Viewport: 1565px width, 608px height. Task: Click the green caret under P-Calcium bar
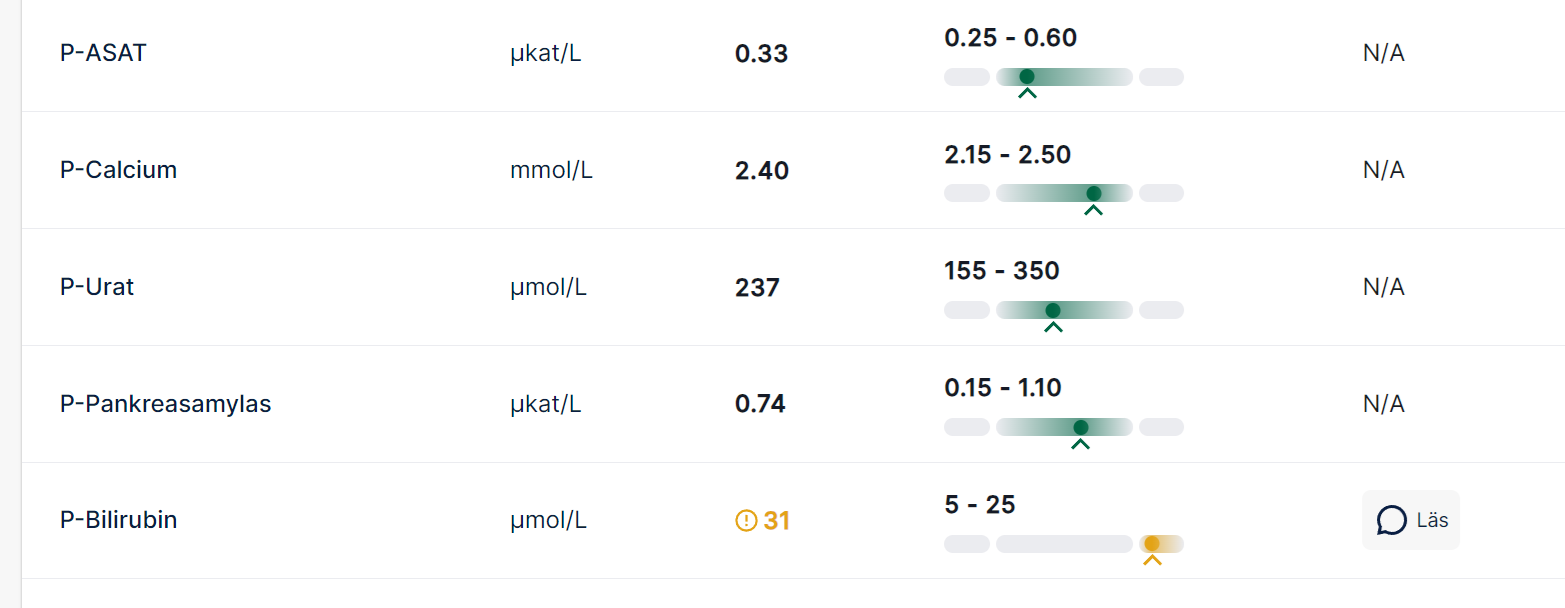(x=1094, y=210)
